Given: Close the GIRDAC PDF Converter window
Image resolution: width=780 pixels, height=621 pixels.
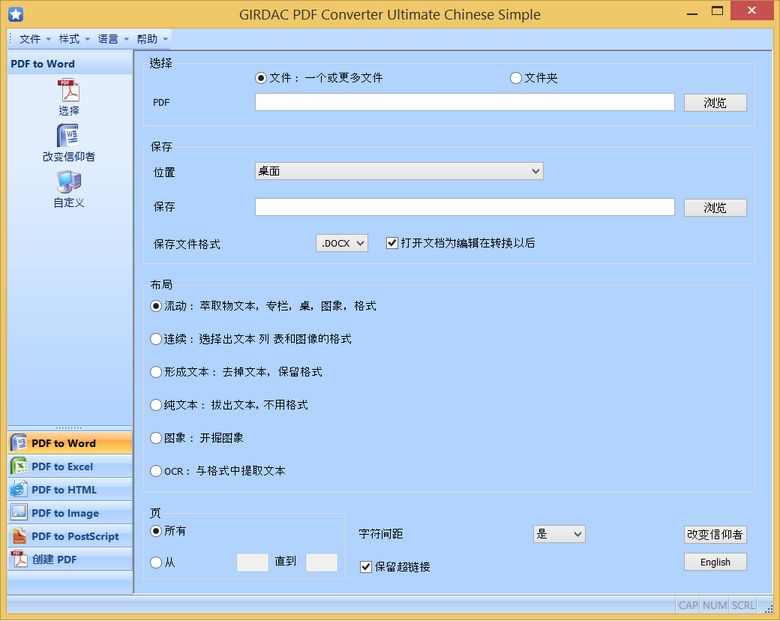Looking at the screenshot, I should coord(752,10).
